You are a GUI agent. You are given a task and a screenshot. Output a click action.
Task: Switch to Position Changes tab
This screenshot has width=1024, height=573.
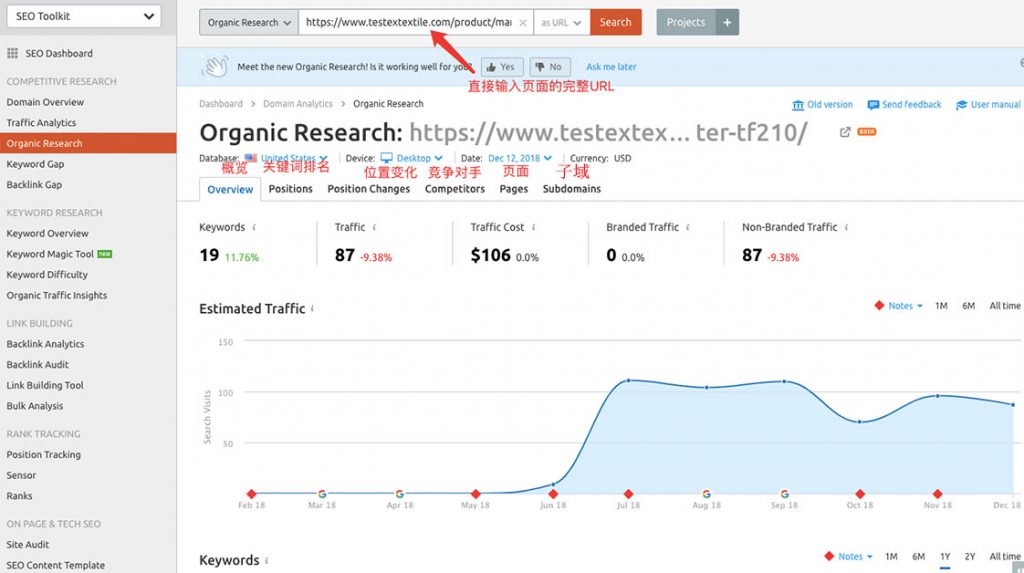point(369,189)
